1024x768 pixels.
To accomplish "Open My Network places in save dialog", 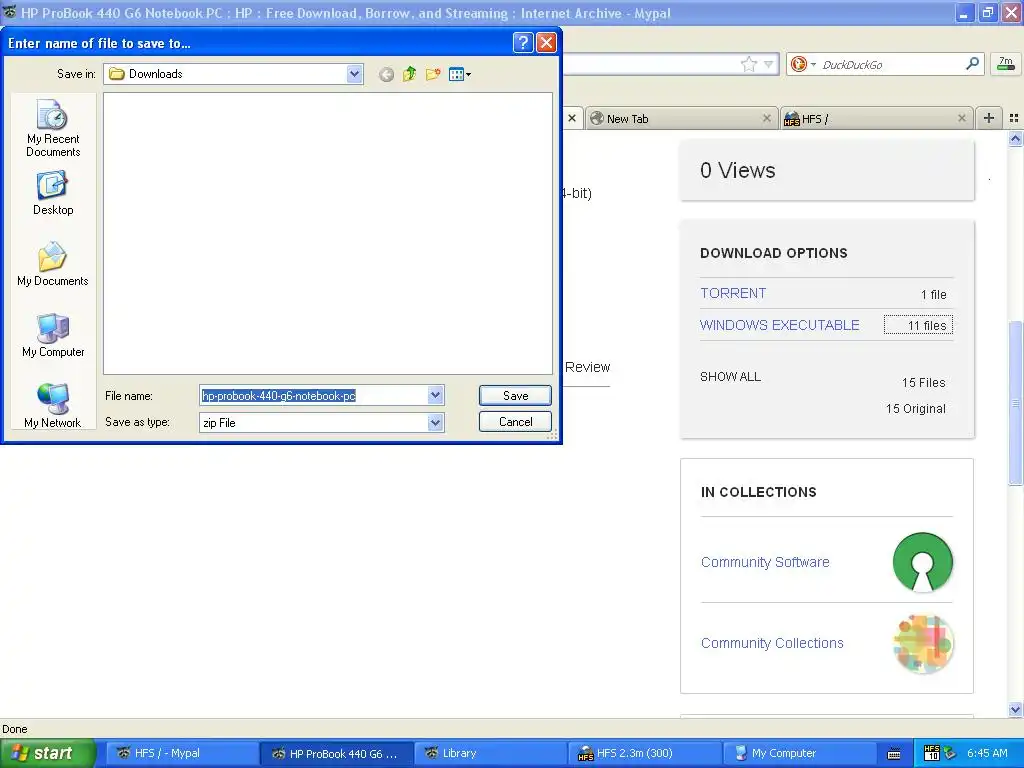I will coord(53,406).
